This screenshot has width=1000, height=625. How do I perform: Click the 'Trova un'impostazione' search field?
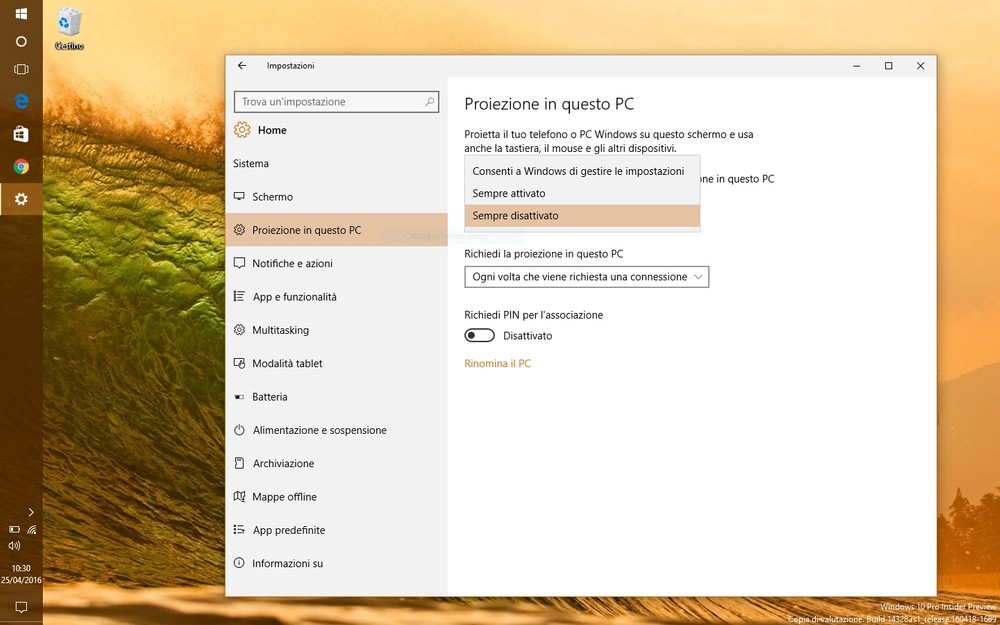pyautogui.click(x=328, y=102)
